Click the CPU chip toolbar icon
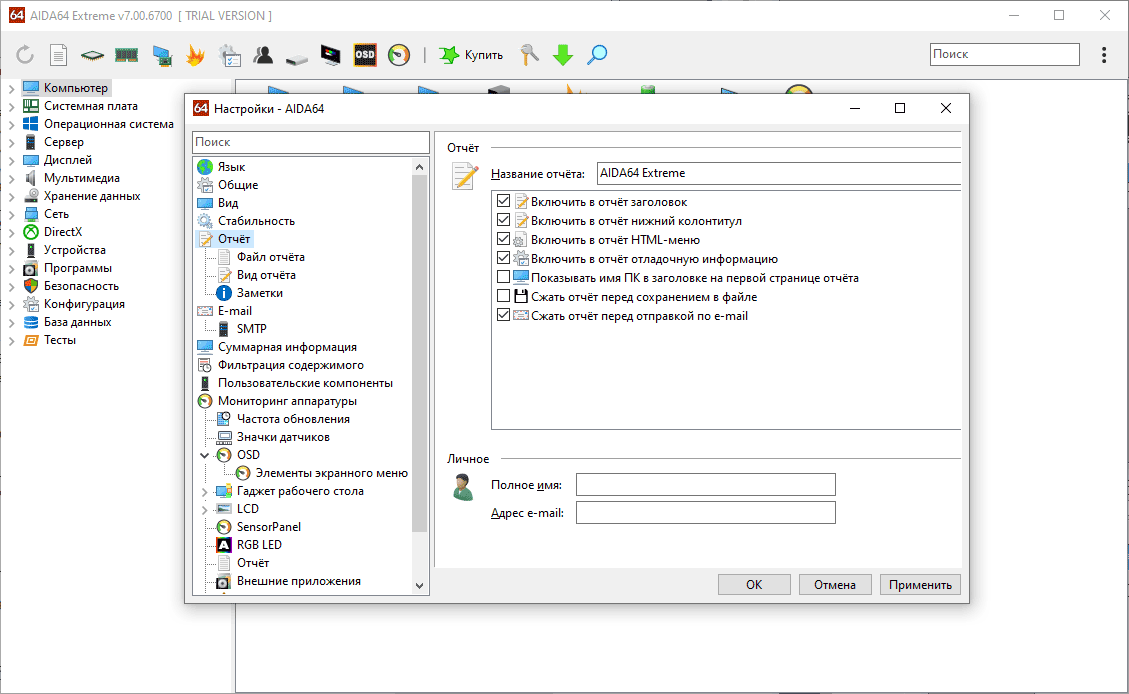1129x694 pixels. click(92, 55)
